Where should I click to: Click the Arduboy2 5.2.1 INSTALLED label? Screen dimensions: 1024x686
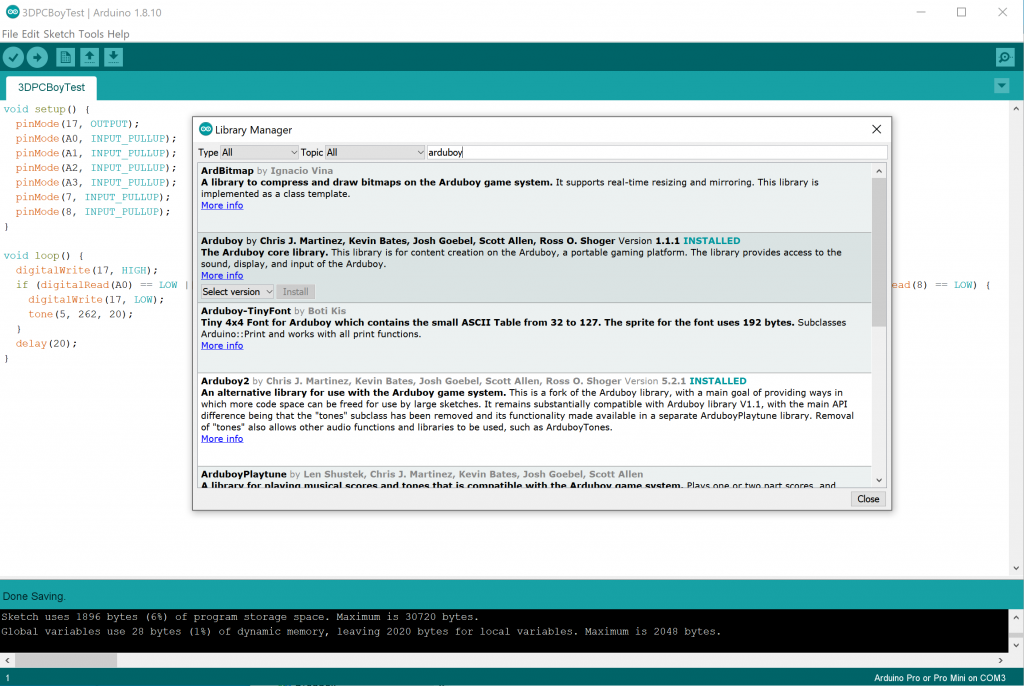(x=718, y=381)
